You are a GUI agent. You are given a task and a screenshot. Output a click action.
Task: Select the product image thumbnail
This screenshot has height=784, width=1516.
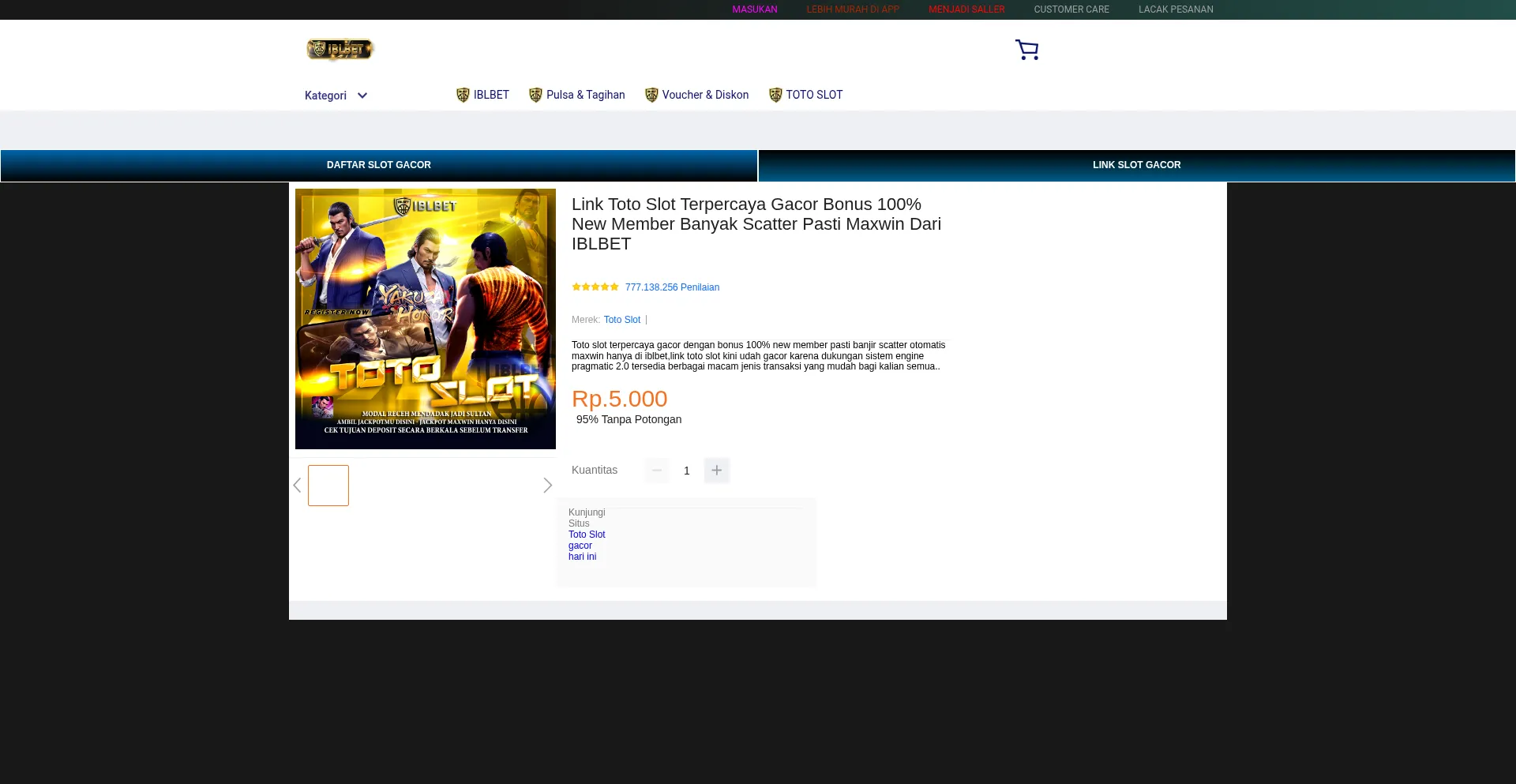328,486
